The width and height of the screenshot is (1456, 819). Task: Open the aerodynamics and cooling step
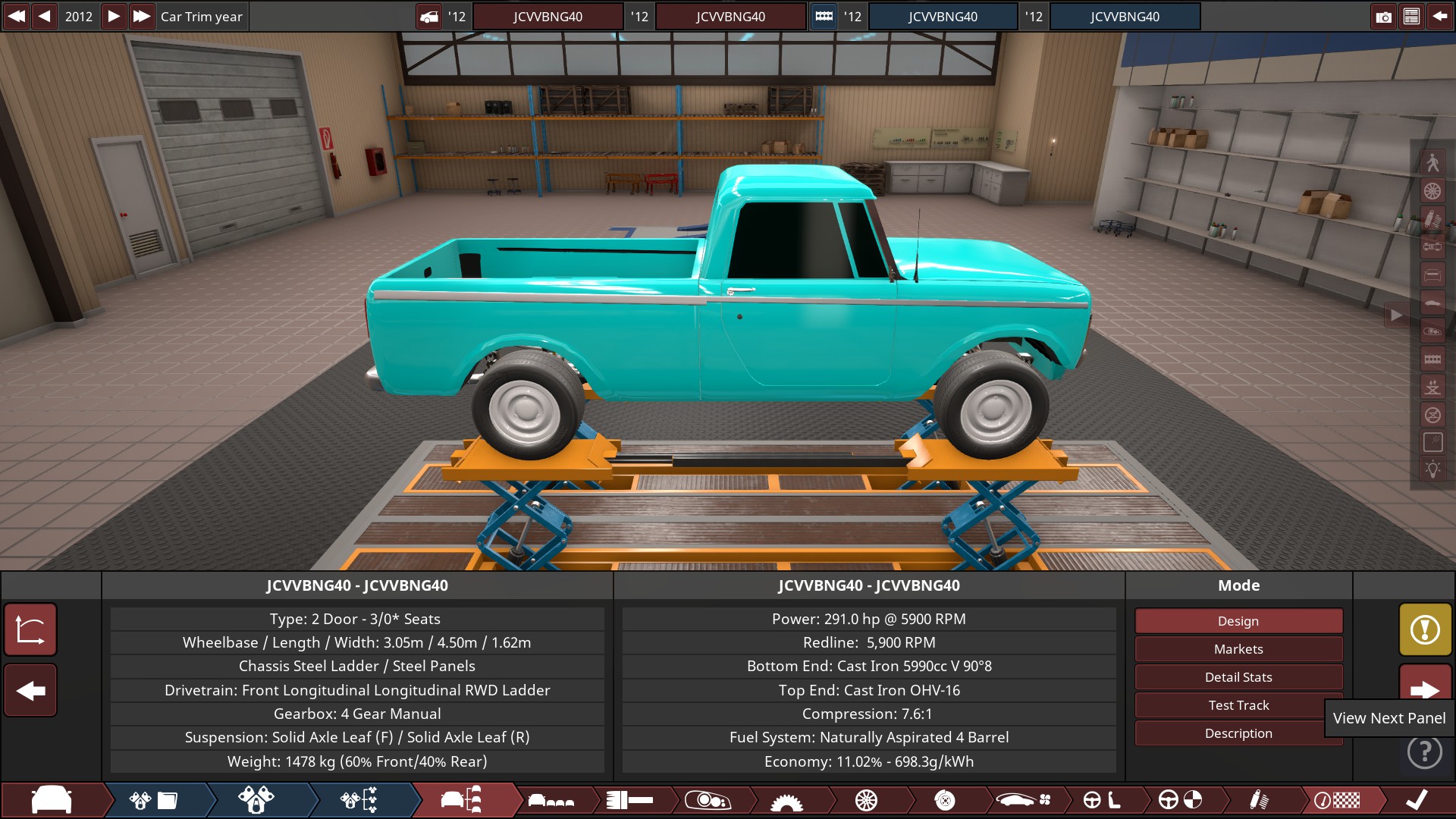pos(1023,800)
